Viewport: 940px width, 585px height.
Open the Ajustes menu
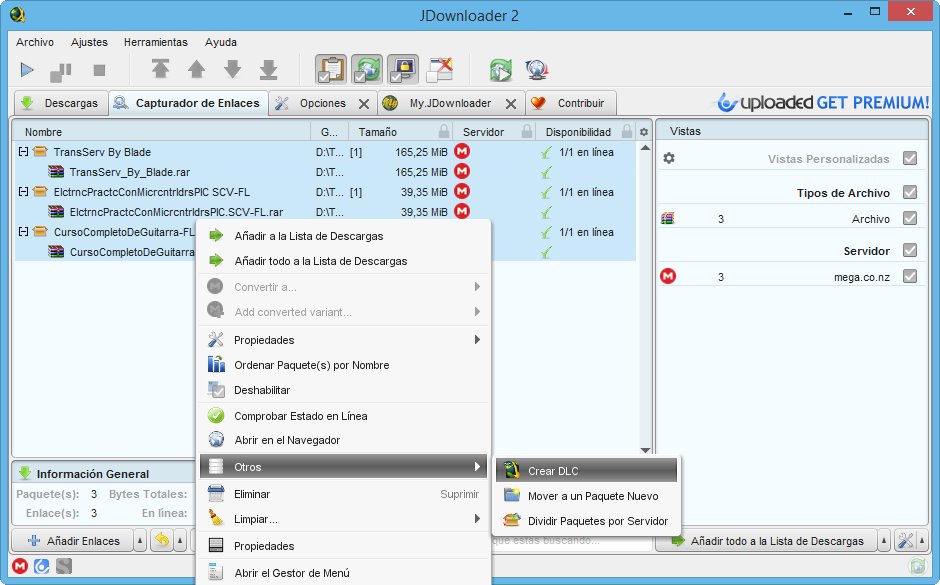[x=89, y=42]
